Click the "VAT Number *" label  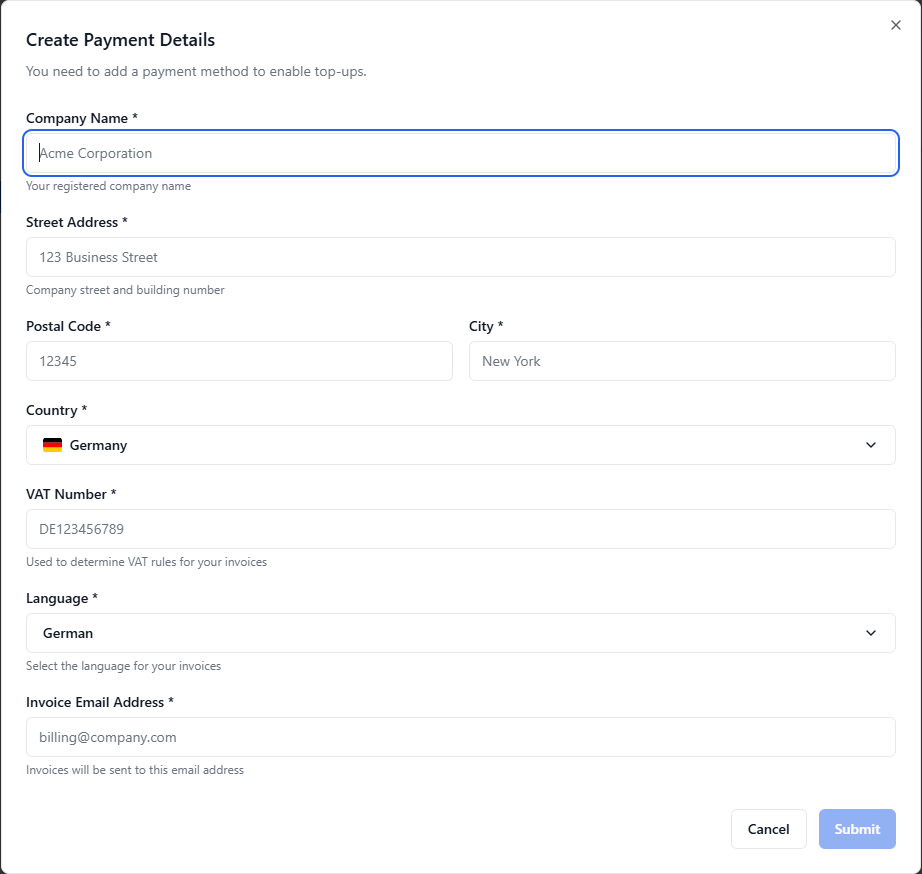[71, 494]
